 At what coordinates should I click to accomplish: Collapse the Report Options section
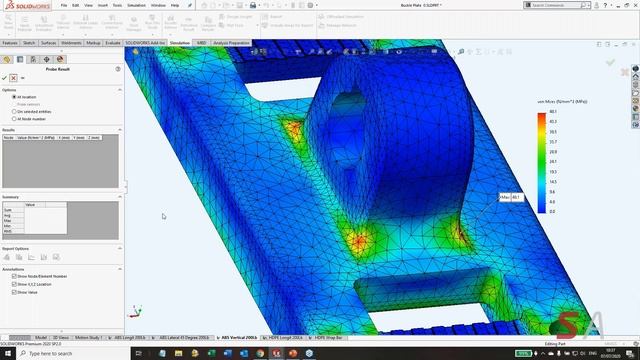(x=120, y=248)
